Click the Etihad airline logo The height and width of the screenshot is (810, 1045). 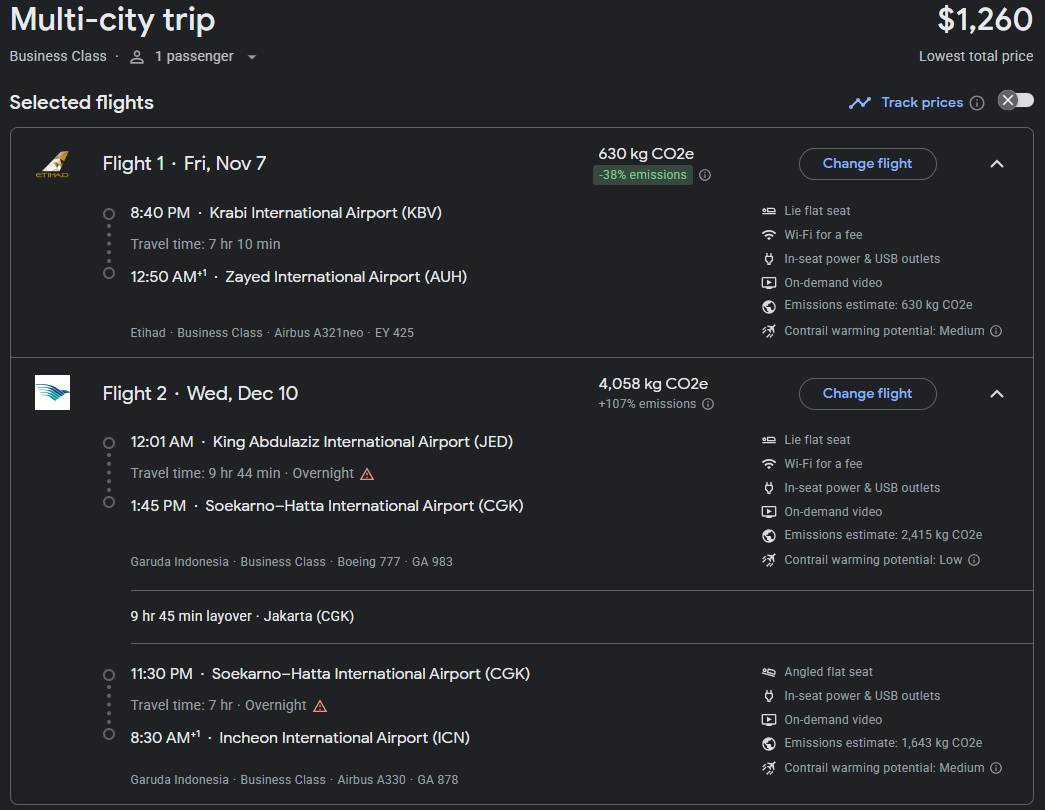pos(52,164)
